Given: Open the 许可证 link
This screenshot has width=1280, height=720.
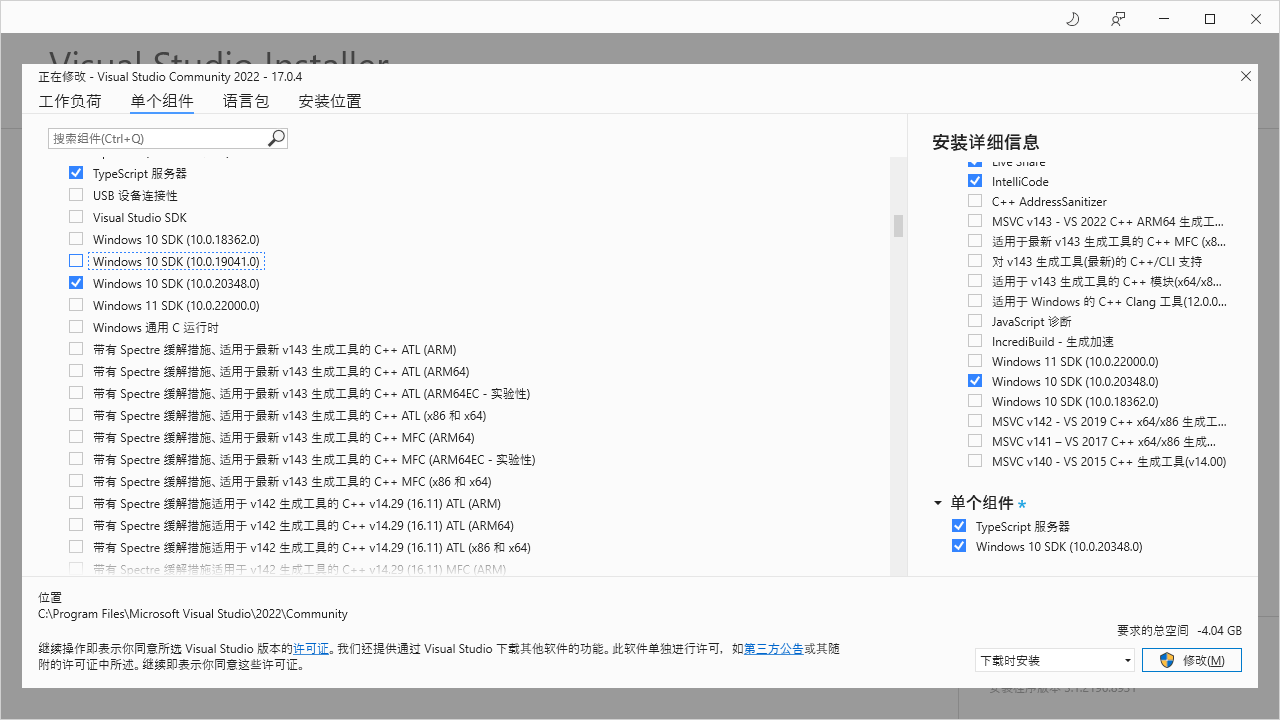Looking at the screenshot, I should [311, 649].
